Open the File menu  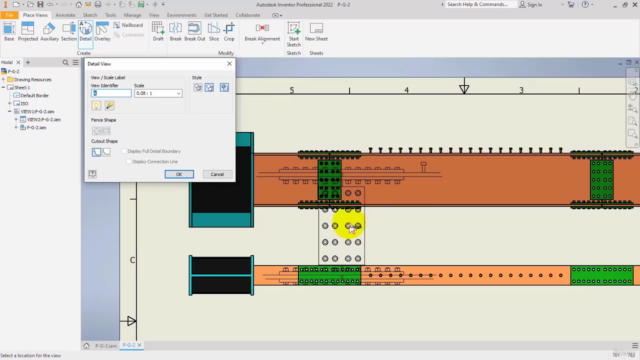click(9, 15)
